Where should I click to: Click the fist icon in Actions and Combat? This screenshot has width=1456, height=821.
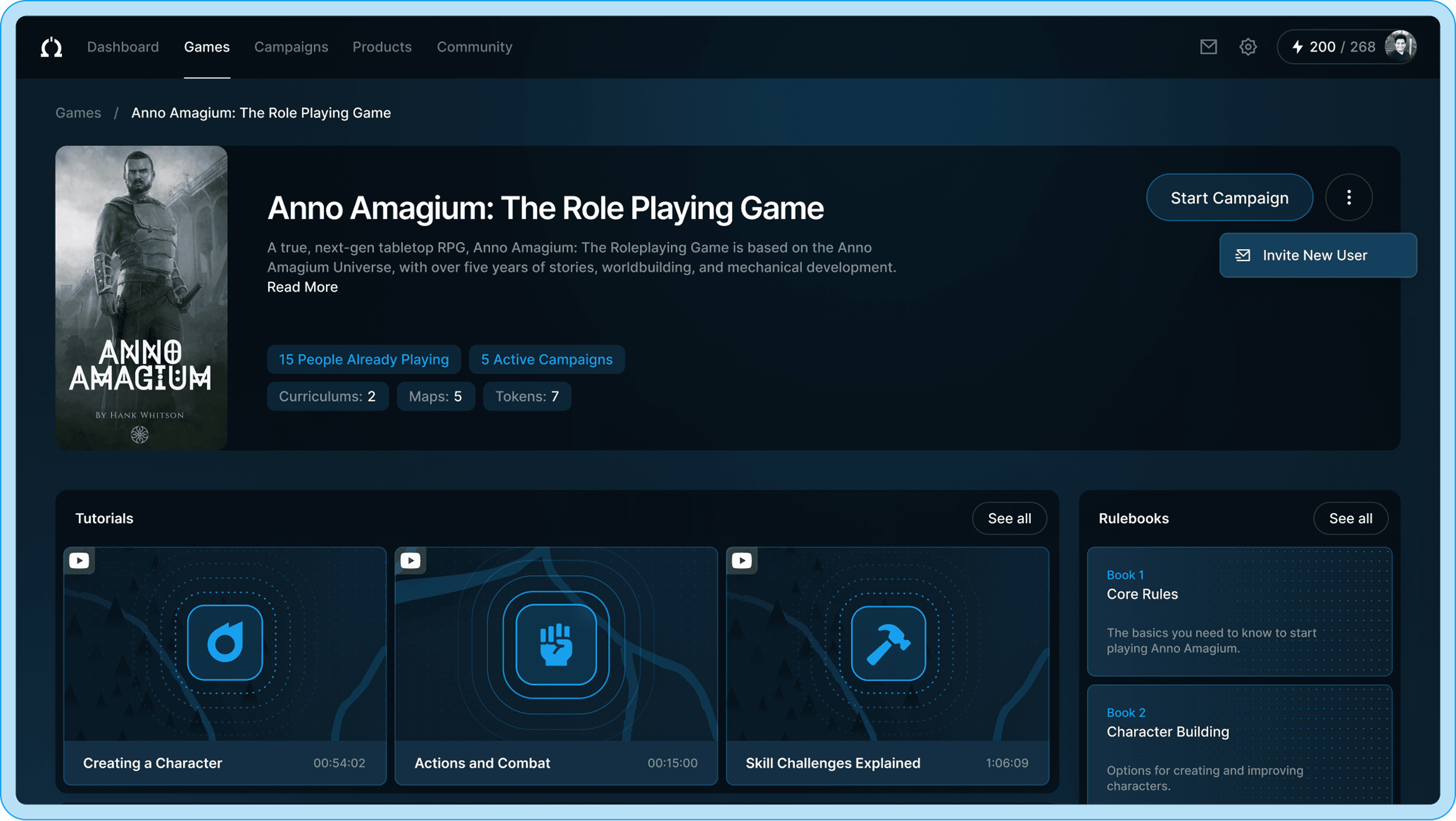tap(556, 645)
